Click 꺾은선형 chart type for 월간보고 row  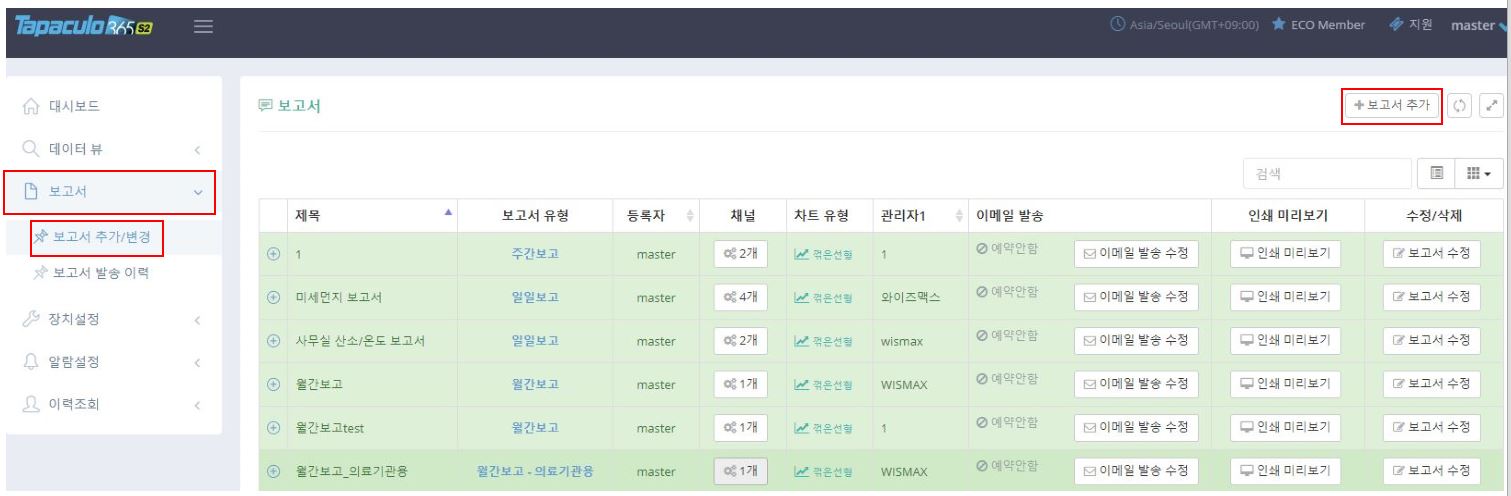824,385
